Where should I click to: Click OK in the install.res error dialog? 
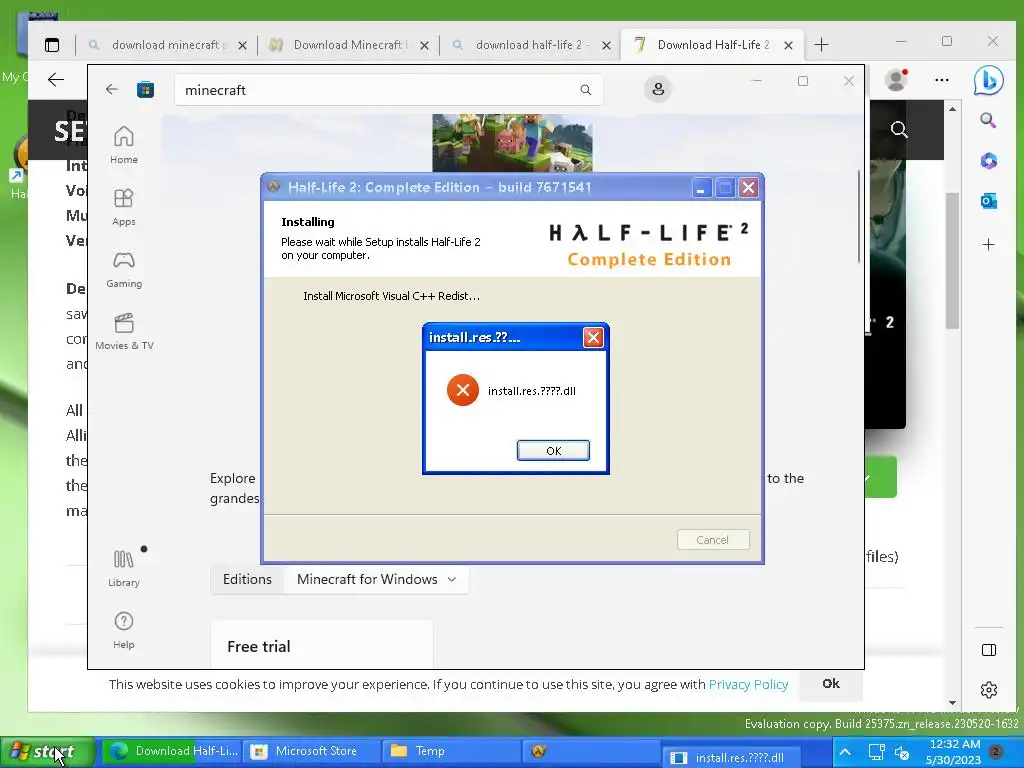pos(553,451)
